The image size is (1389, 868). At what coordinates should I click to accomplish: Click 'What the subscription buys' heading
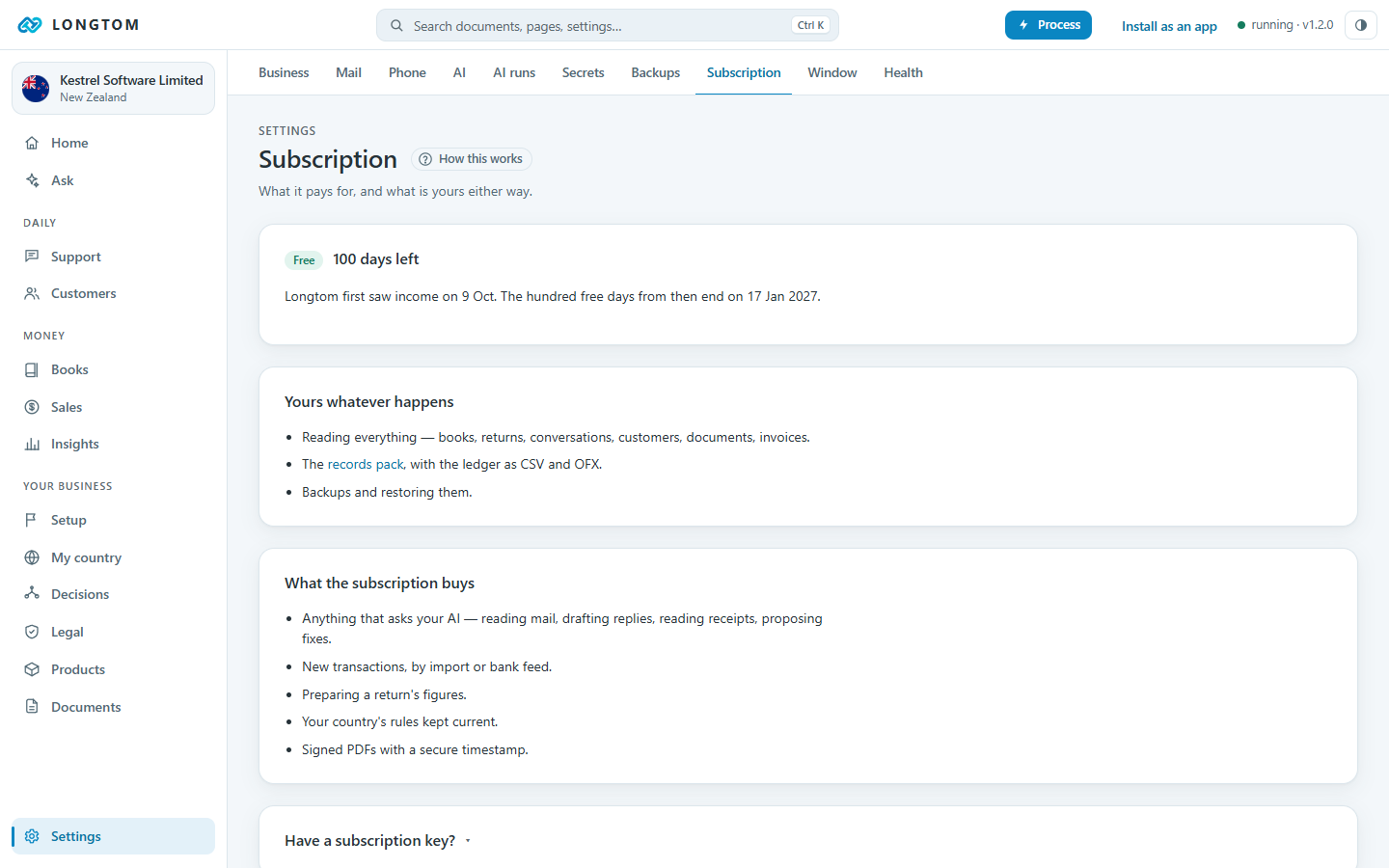tap(379, 583)
